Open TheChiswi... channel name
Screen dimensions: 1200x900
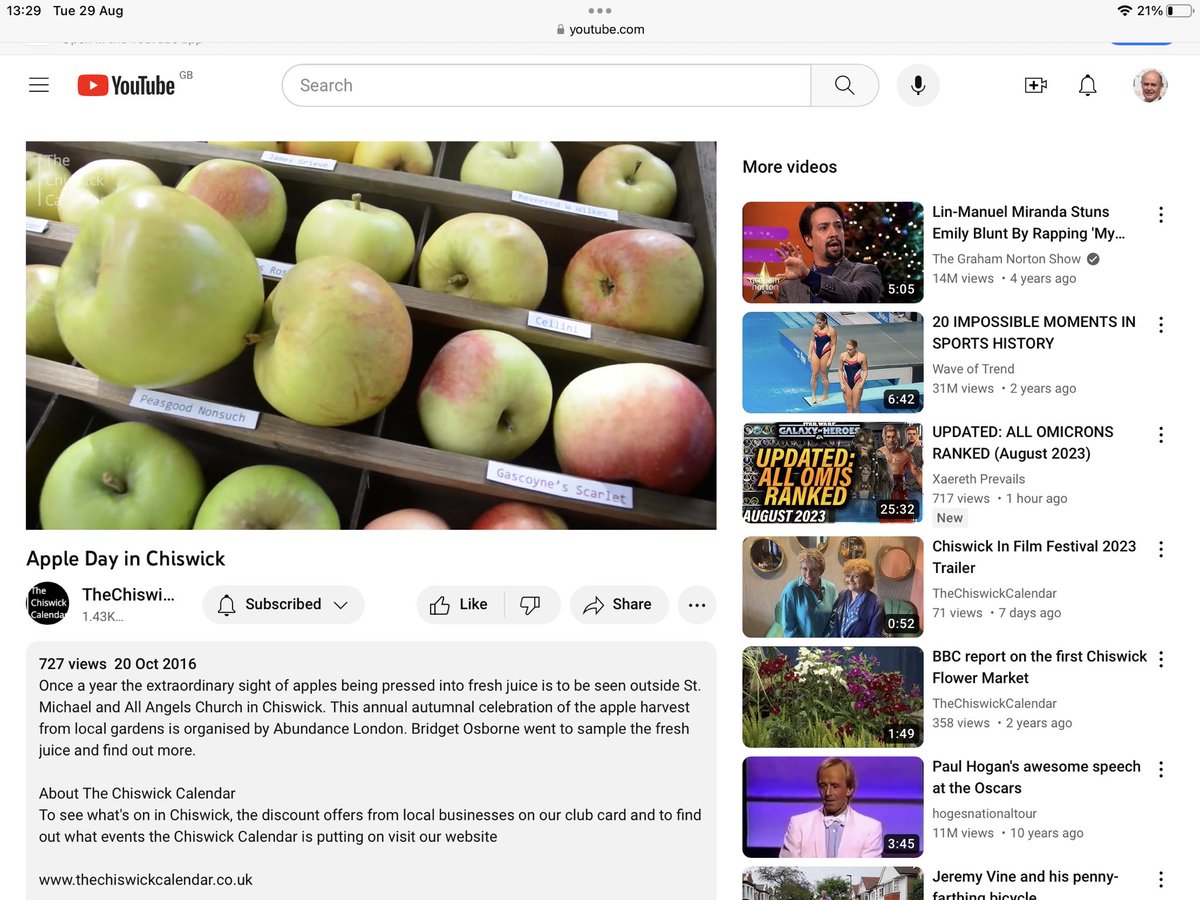[x=128, y=595]
